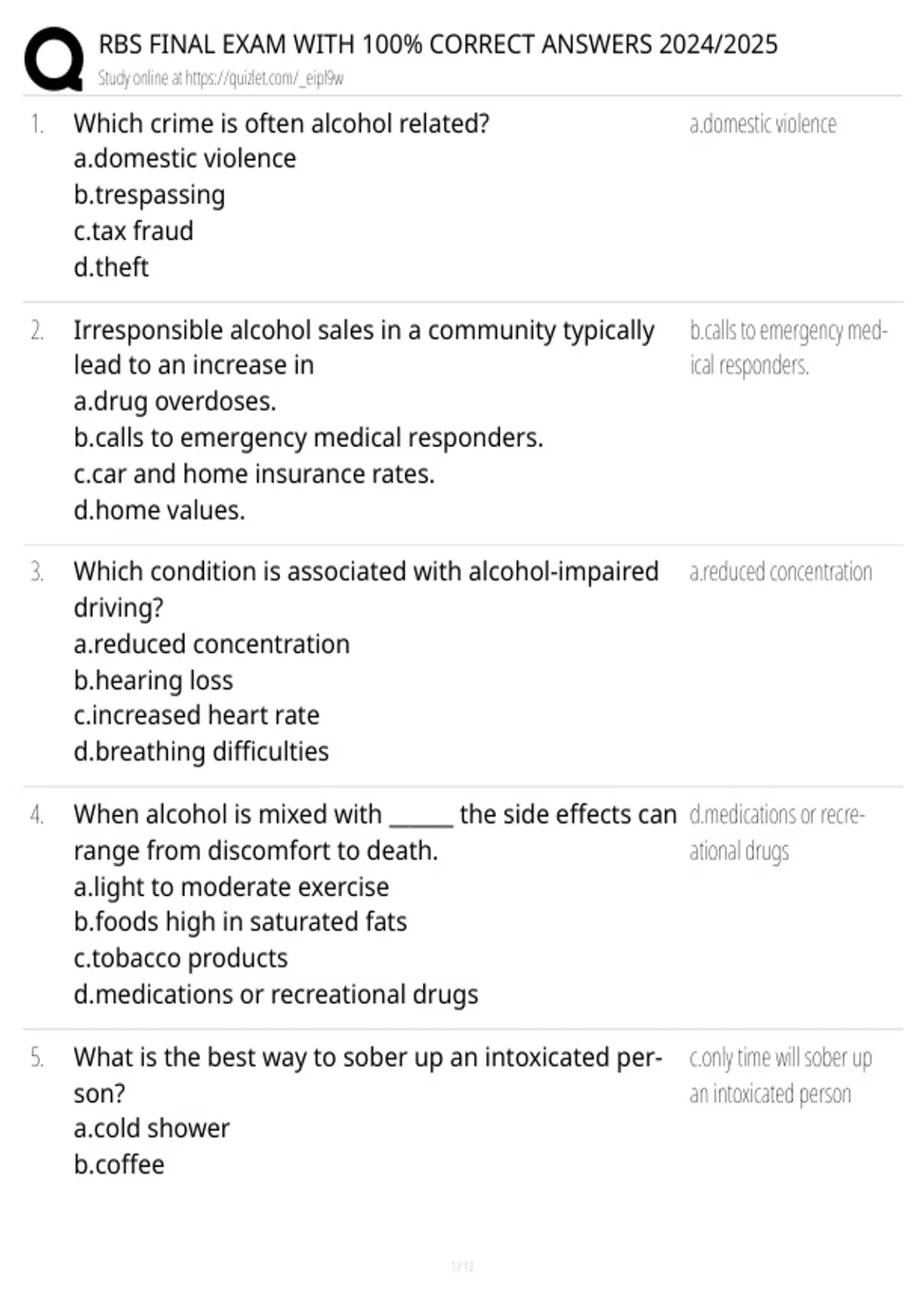Select option c.tobacco products
Viewport: 924px width, 1309px height.
coord(181,958)
